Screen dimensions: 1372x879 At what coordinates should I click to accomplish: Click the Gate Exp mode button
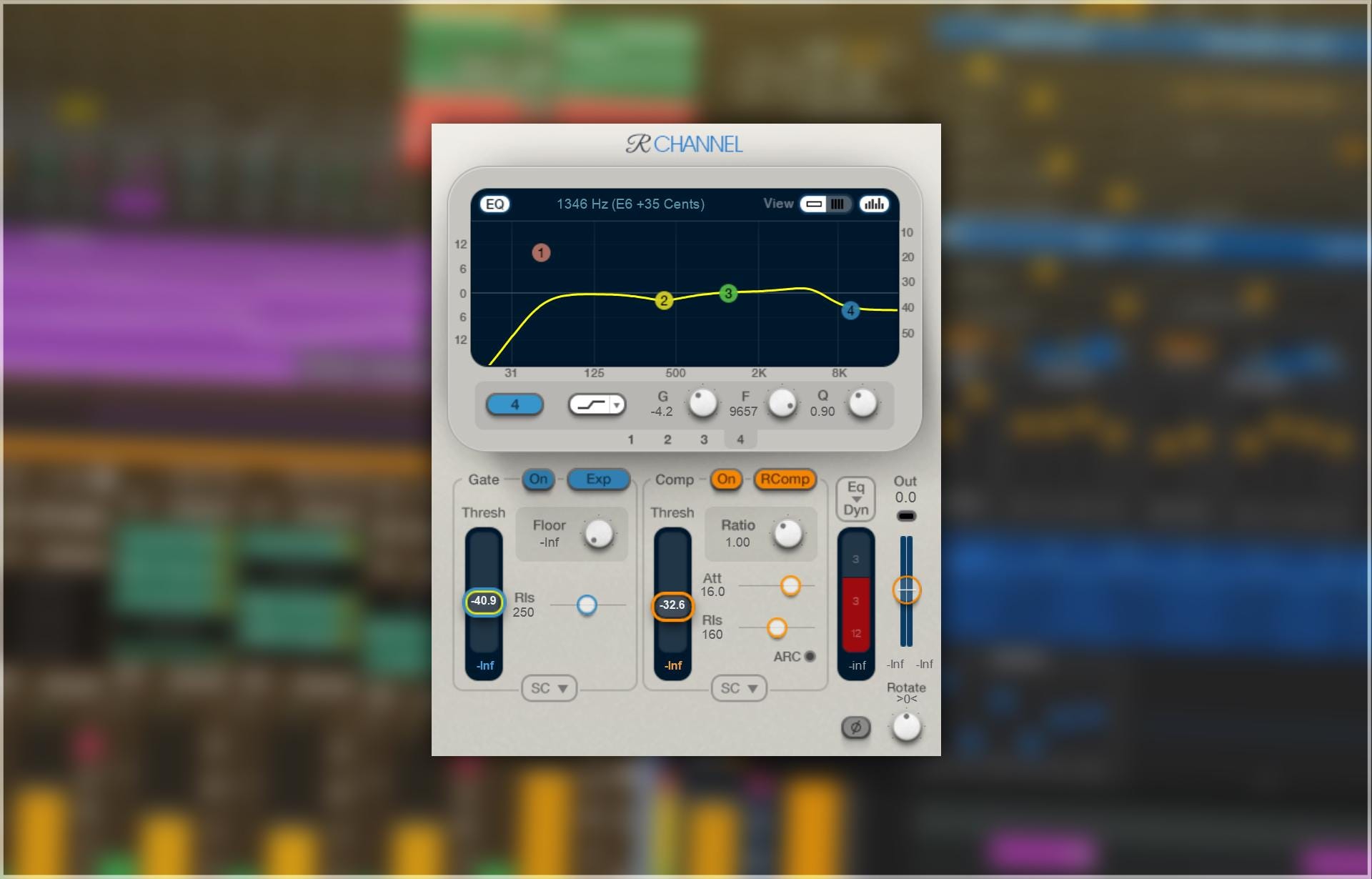click(599, 480)
